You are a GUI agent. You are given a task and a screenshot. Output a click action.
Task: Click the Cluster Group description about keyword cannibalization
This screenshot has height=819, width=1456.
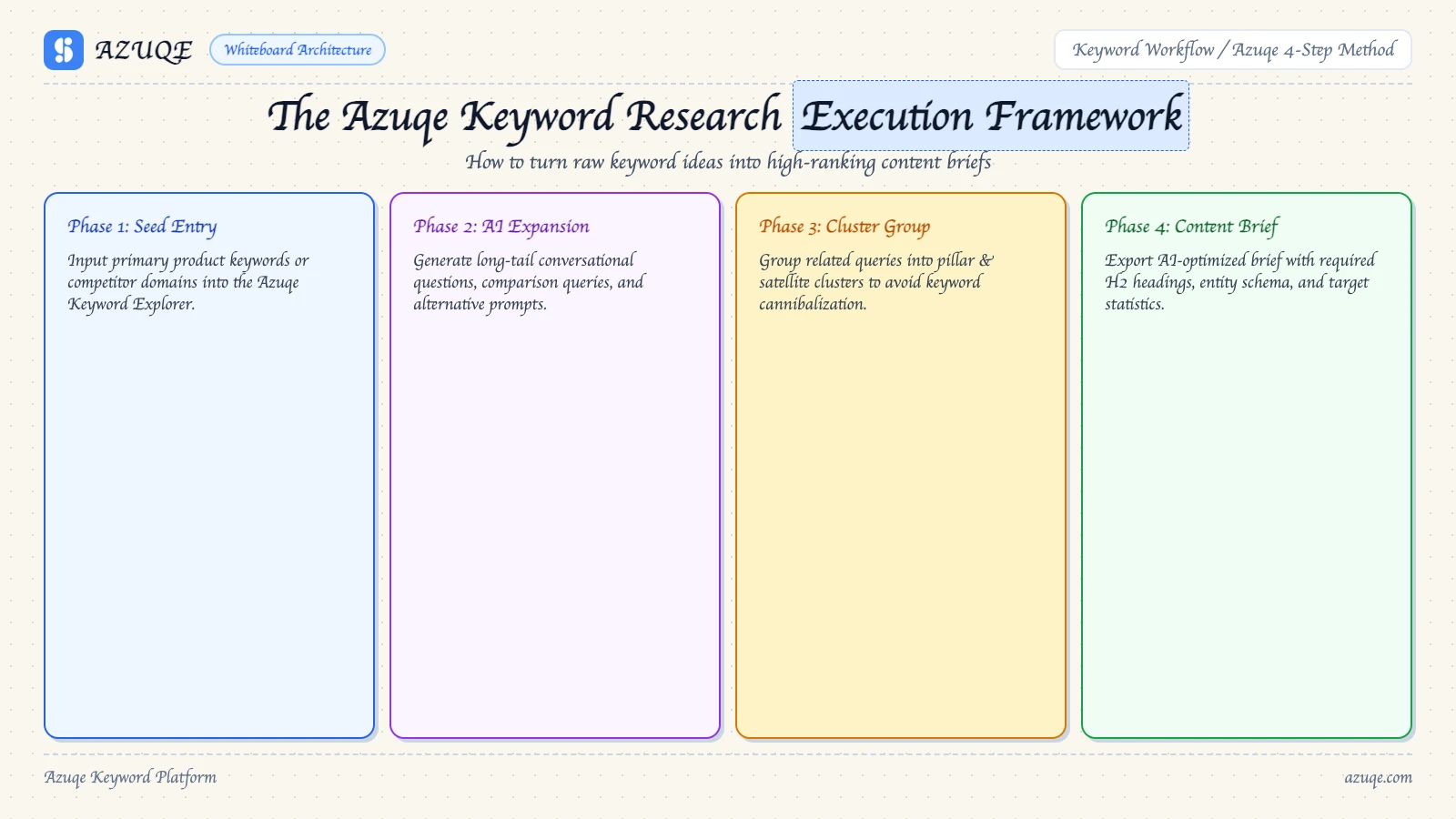[876, 282]
